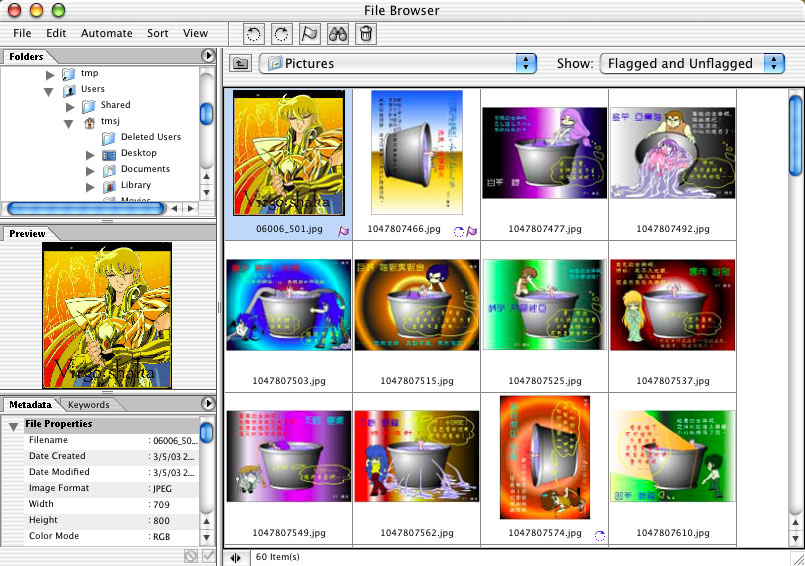Switch to the Keywords tab

(89, 405)
